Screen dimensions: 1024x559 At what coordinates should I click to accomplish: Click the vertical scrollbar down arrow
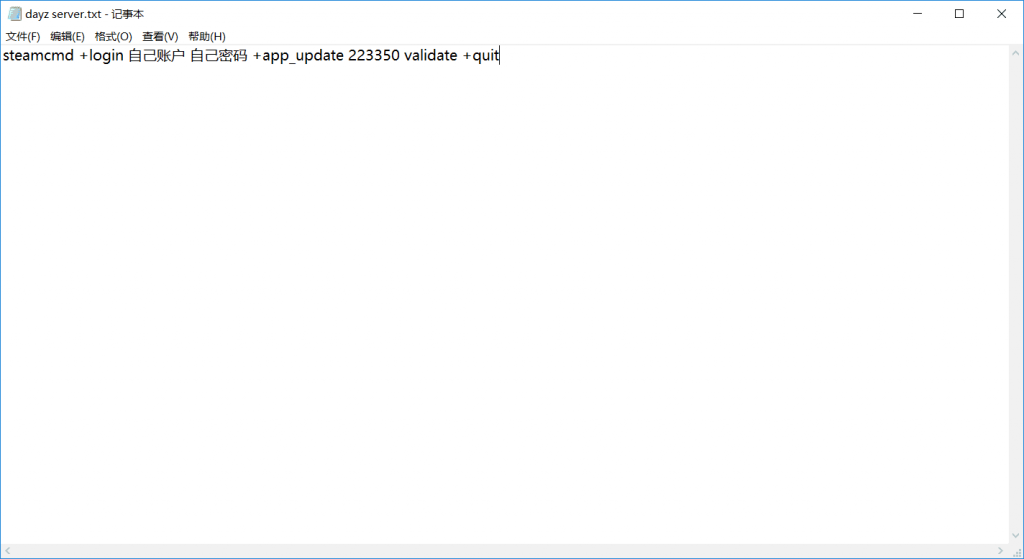1016,535
